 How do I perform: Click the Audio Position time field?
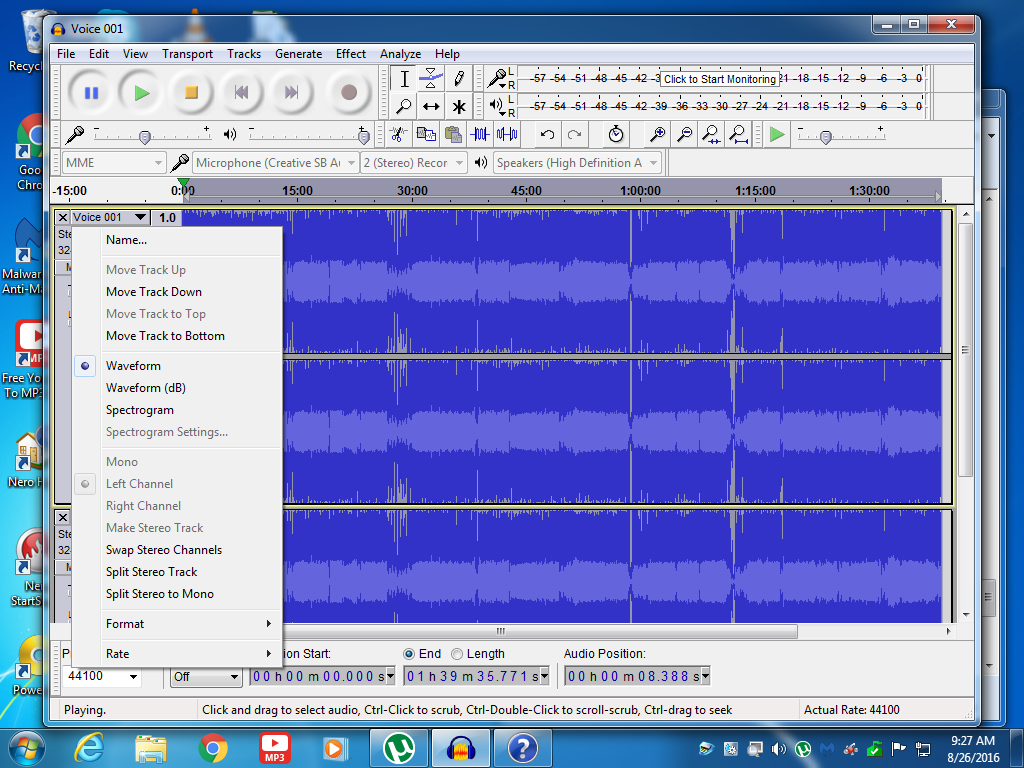pyautogui.click(x=637, y=676)
